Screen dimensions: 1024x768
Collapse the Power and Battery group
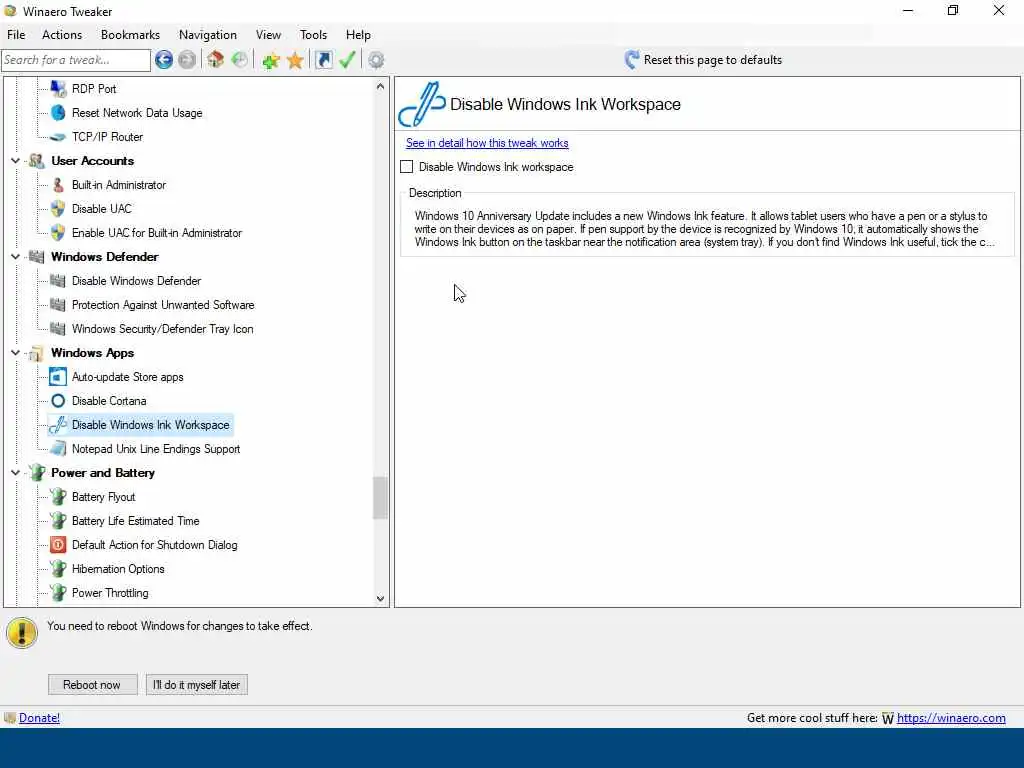pos(15,473)
